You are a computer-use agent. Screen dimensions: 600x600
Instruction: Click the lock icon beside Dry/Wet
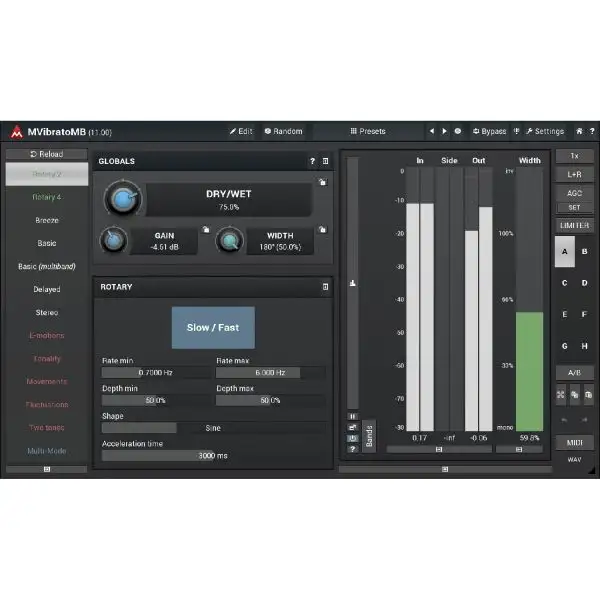[x=321, y=183]
